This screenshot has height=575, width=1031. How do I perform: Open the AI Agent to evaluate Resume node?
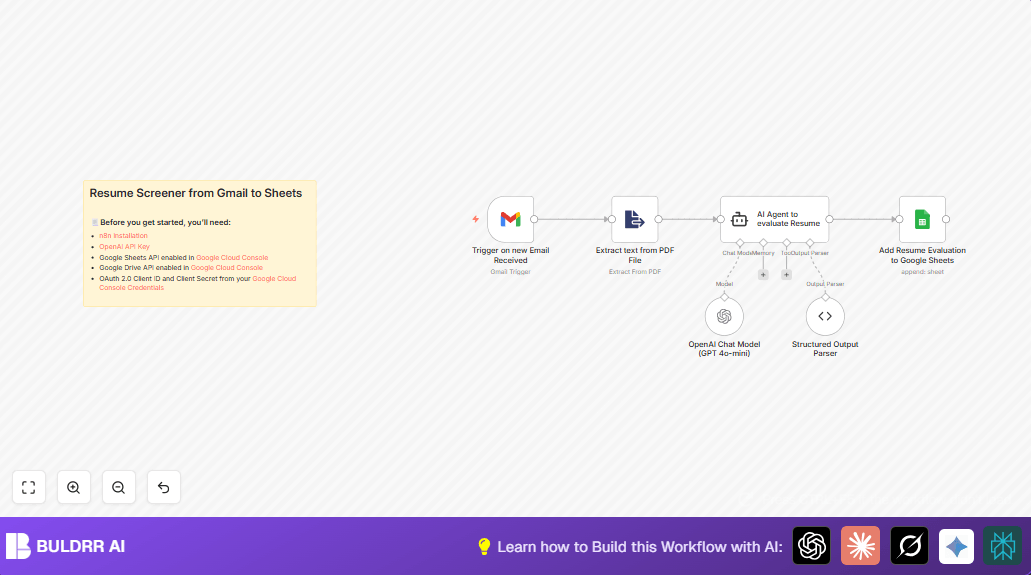pyautogui.click(x=775, y=219)
